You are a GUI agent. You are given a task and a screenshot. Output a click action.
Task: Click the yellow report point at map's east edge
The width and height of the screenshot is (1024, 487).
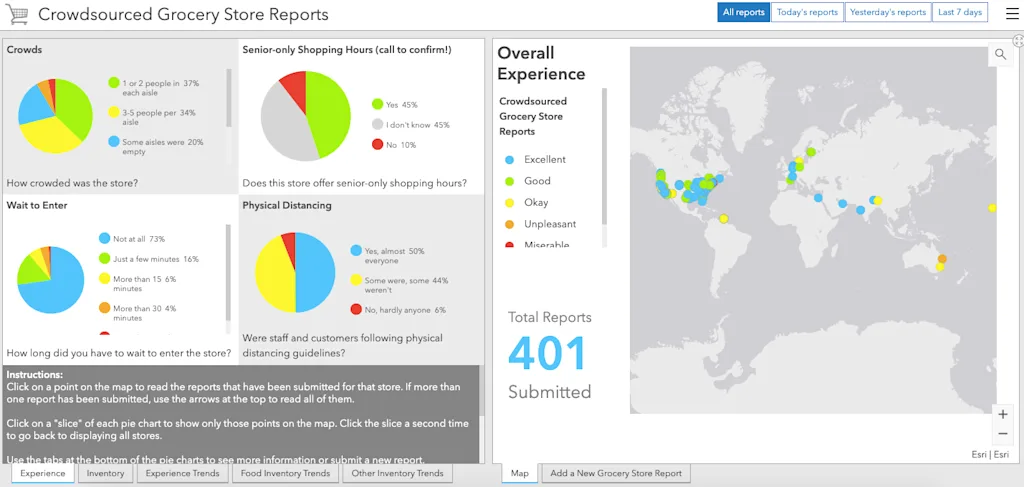coord(993,208)
